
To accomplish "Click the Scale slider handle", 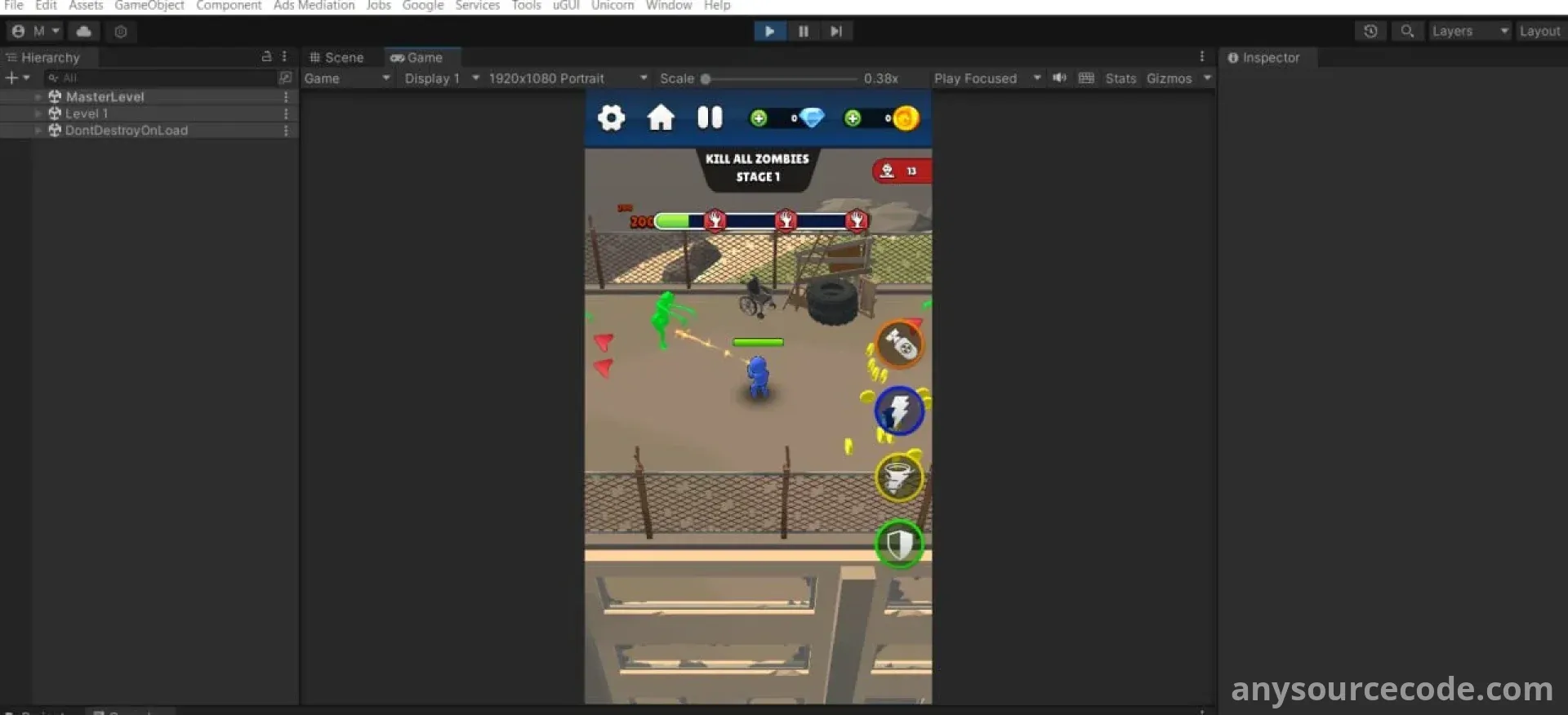I will tap(706, 79).
